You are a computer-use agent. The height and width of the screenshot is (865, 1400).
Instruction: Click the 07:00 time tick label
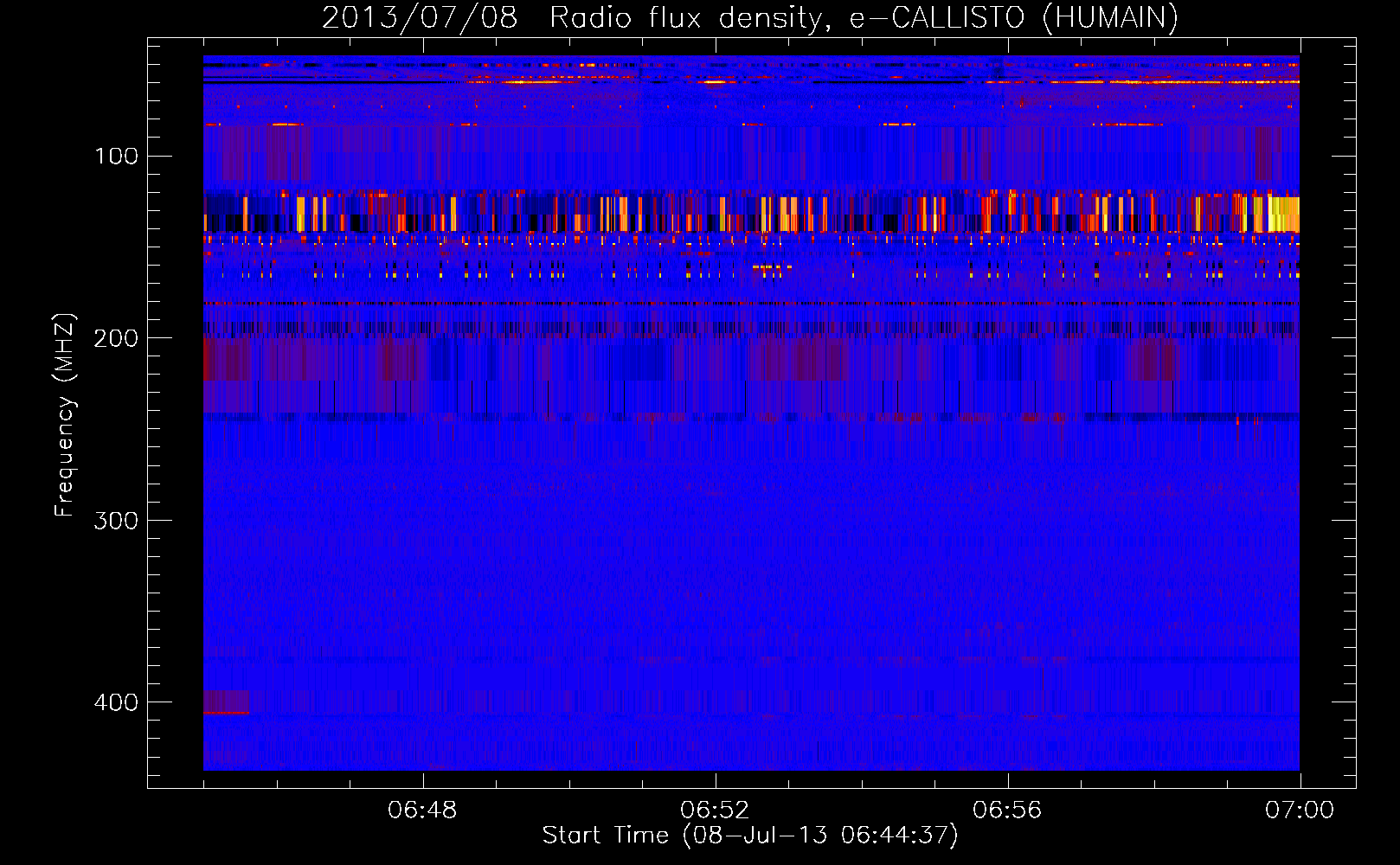tap(1300, 811)
